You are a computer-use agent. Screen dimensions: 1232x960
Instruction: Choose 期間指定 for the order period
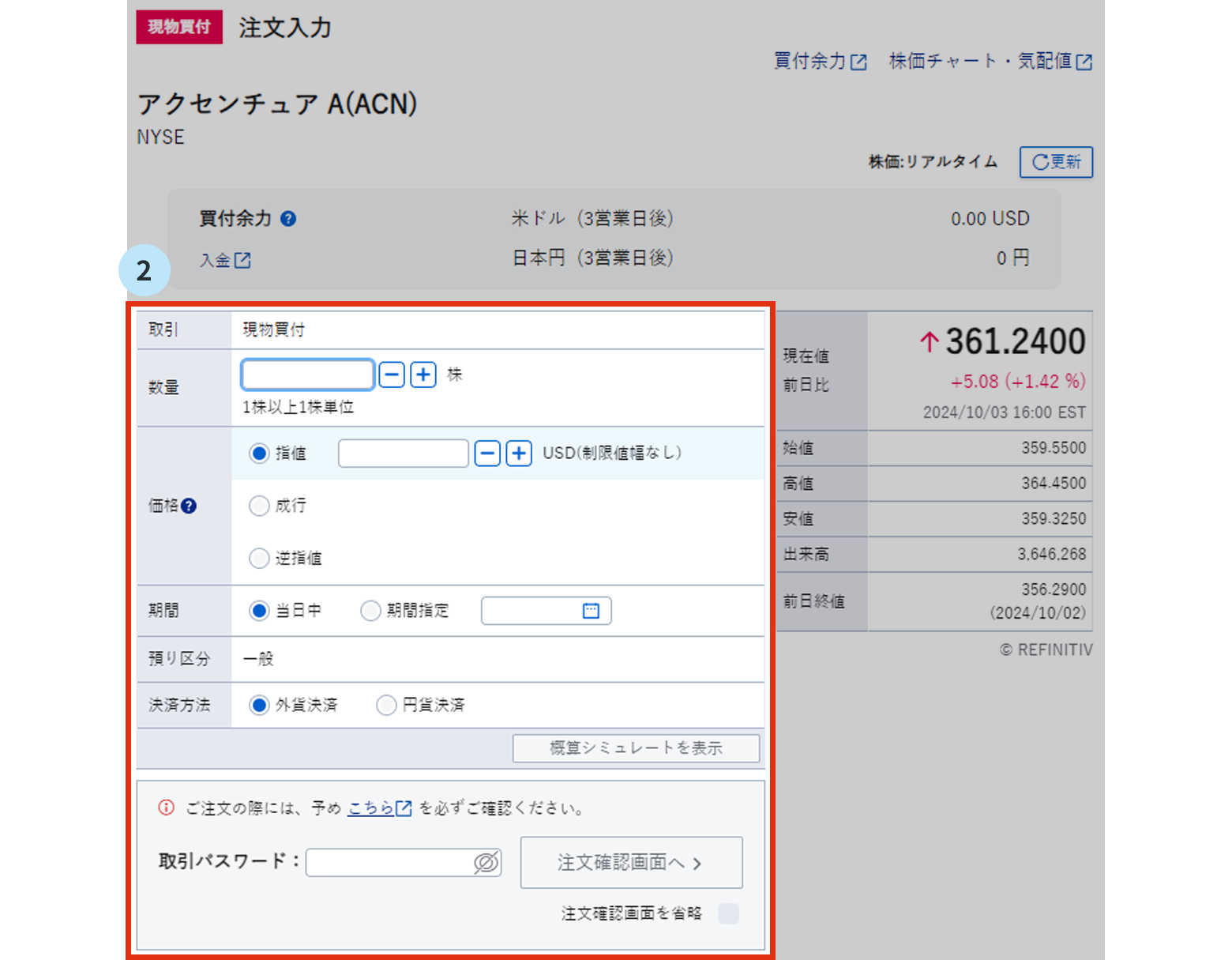(370, 611)
